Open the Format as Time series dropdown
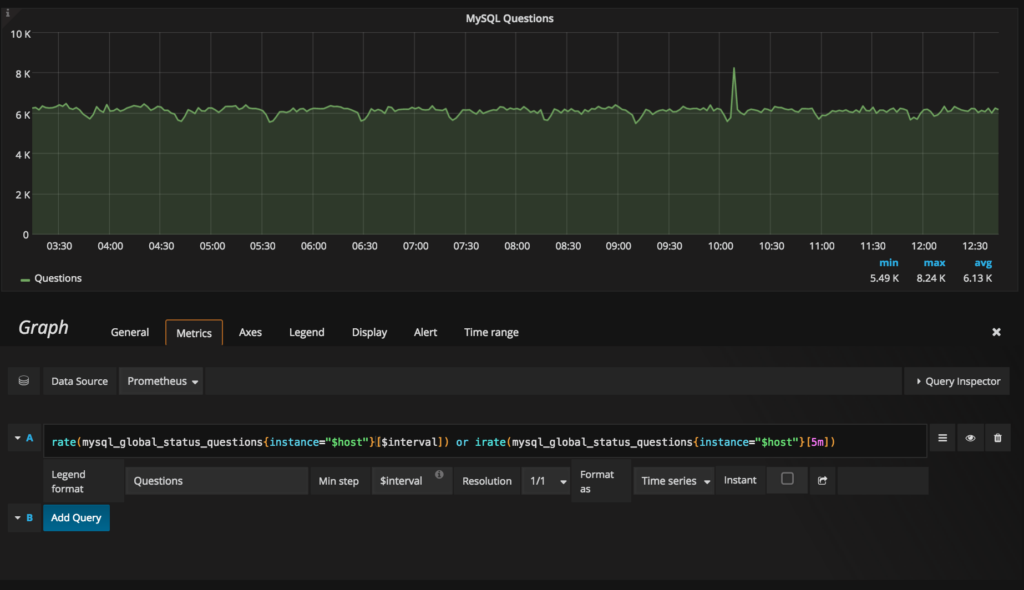 tap(674, 481)
